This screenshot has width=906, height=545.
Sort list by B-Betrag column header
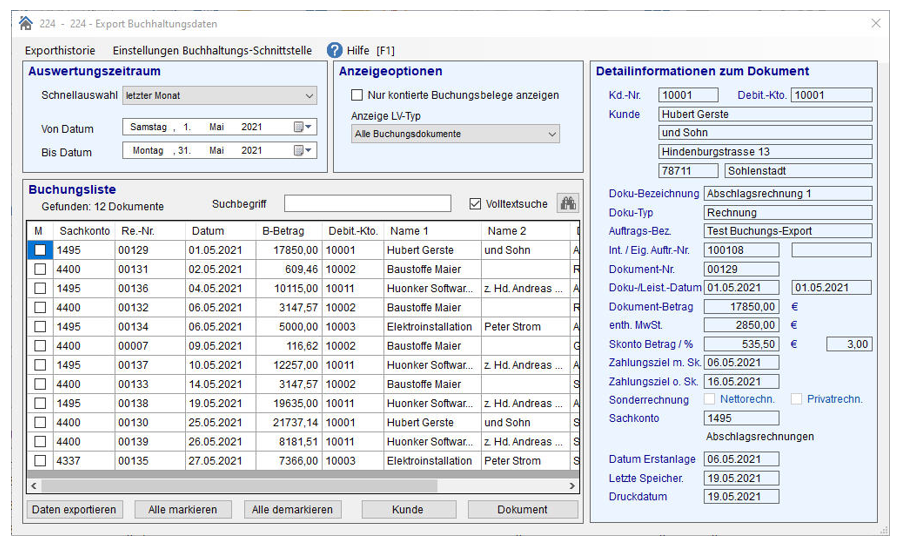[282, 231]
